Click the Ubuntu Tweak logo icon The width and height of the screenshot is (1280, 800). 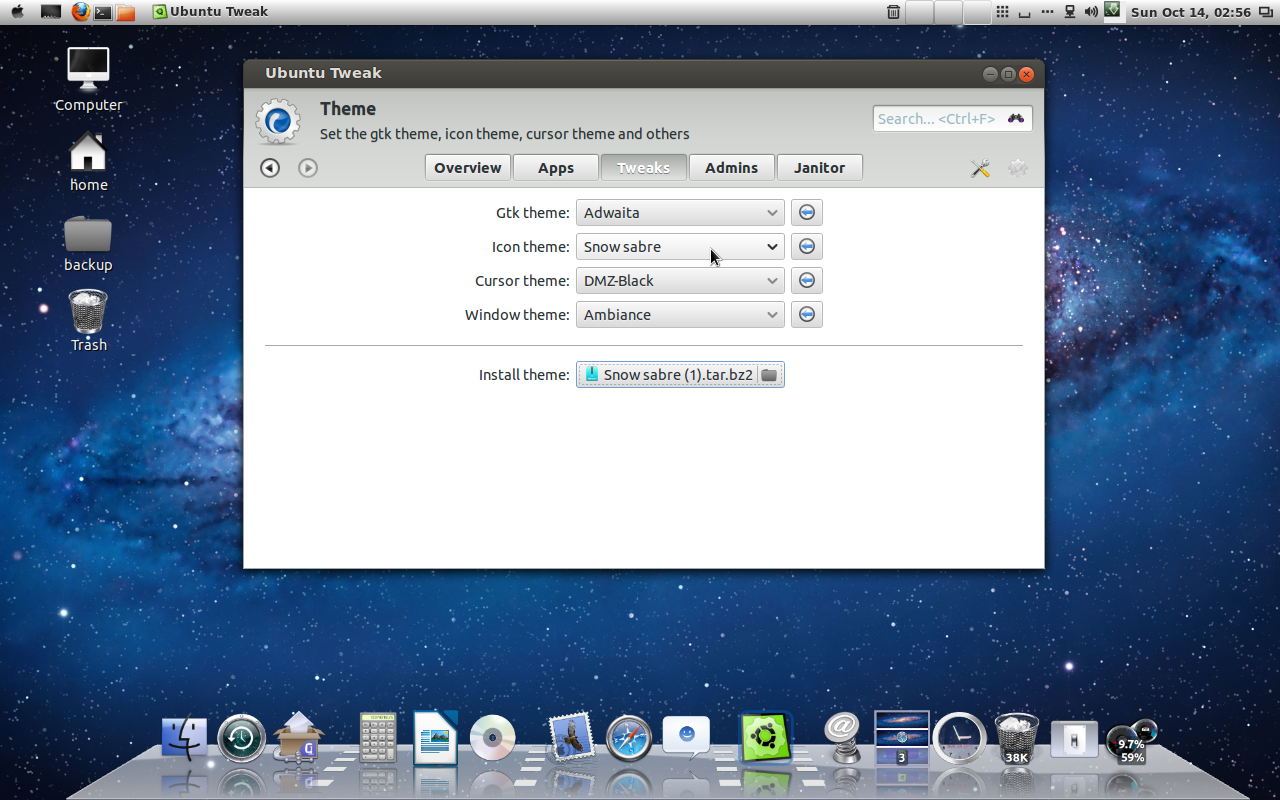click(x=278, y=122)
